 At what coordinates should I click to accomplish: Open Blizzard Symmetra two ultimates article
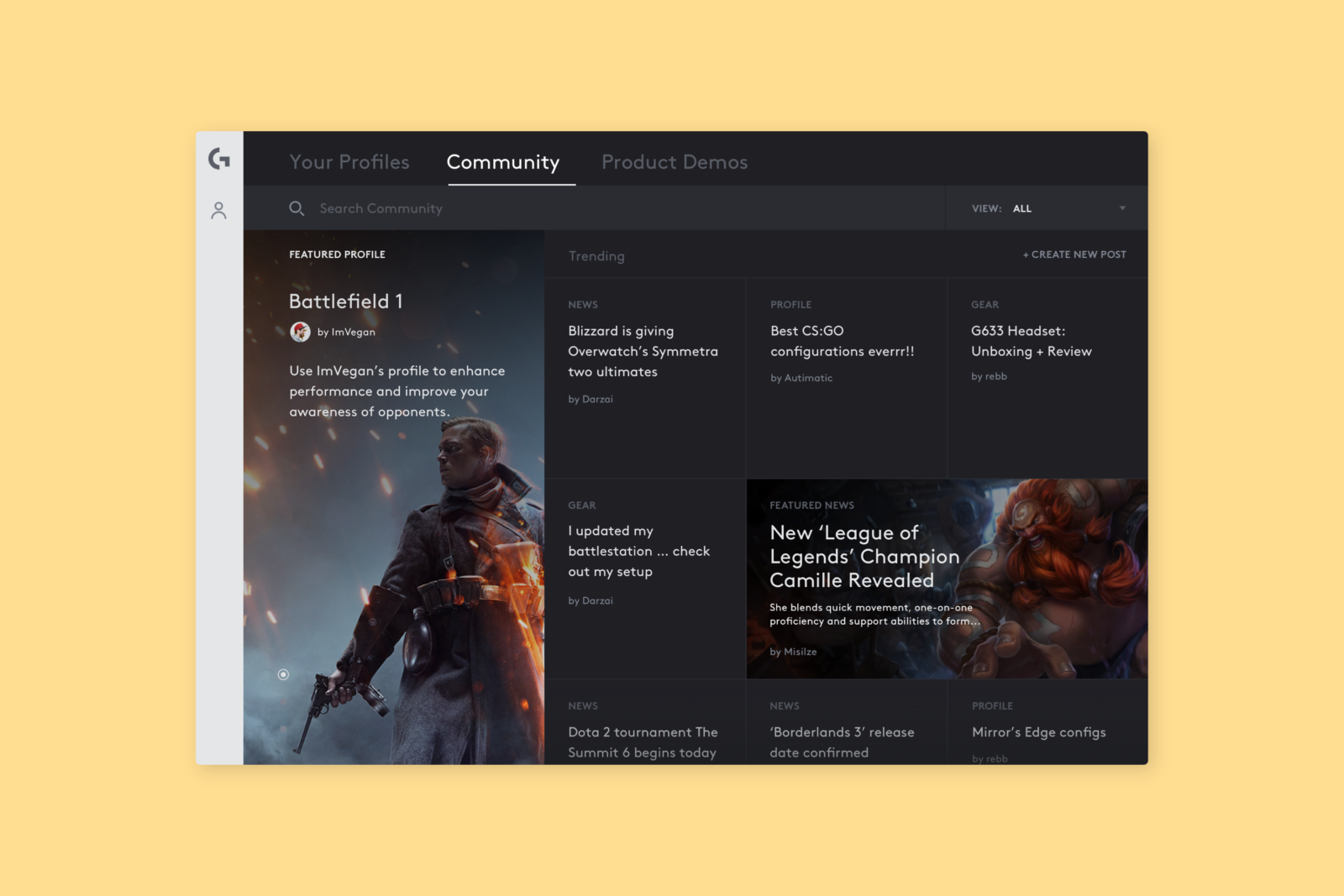click(x=643, y=351)
